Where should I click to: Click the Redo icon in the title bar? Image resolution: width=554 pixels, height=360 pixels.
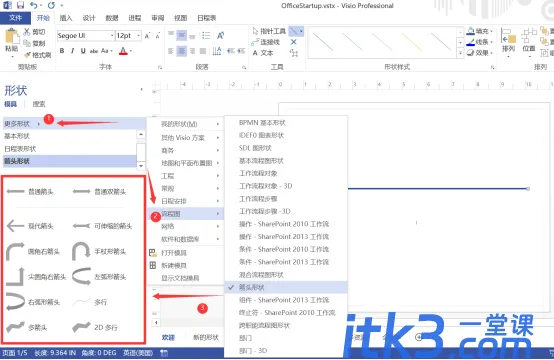click(51, 5)
